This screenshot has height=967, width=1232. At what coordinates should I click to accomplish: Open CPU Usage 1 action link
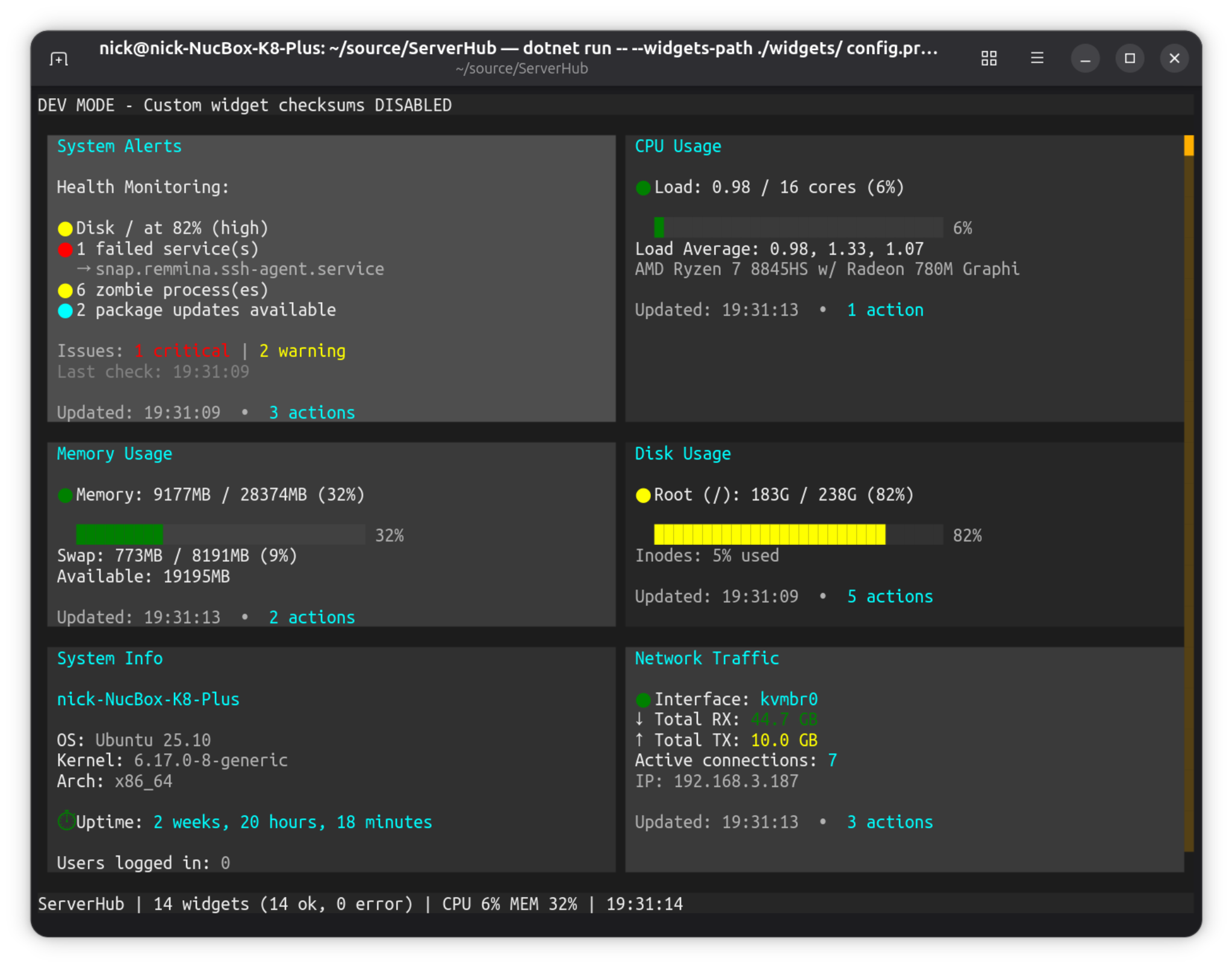(x=885, y=311)
